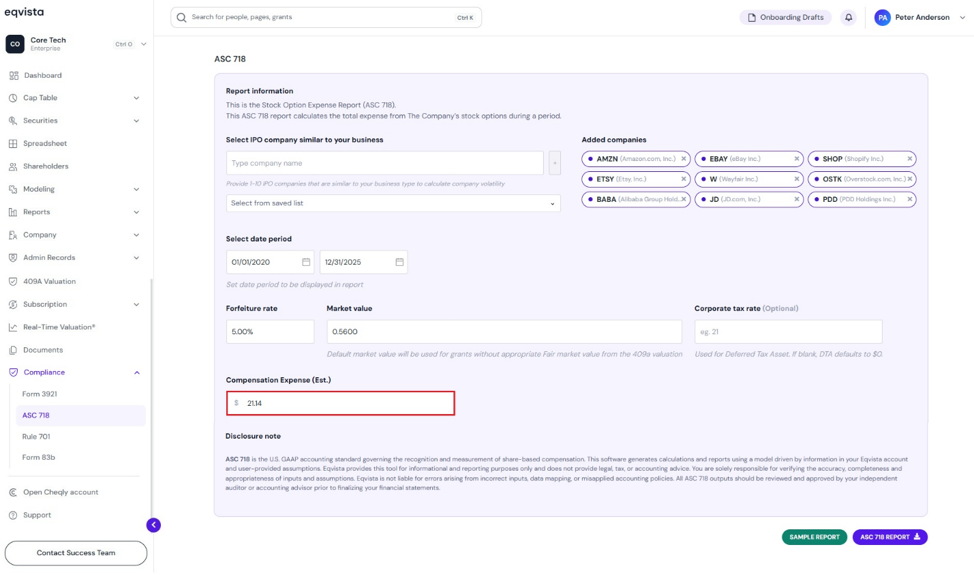Click the Real-Time Valuation chart icon
Screen dimensions: 974x575
click(x=13, y=327)
